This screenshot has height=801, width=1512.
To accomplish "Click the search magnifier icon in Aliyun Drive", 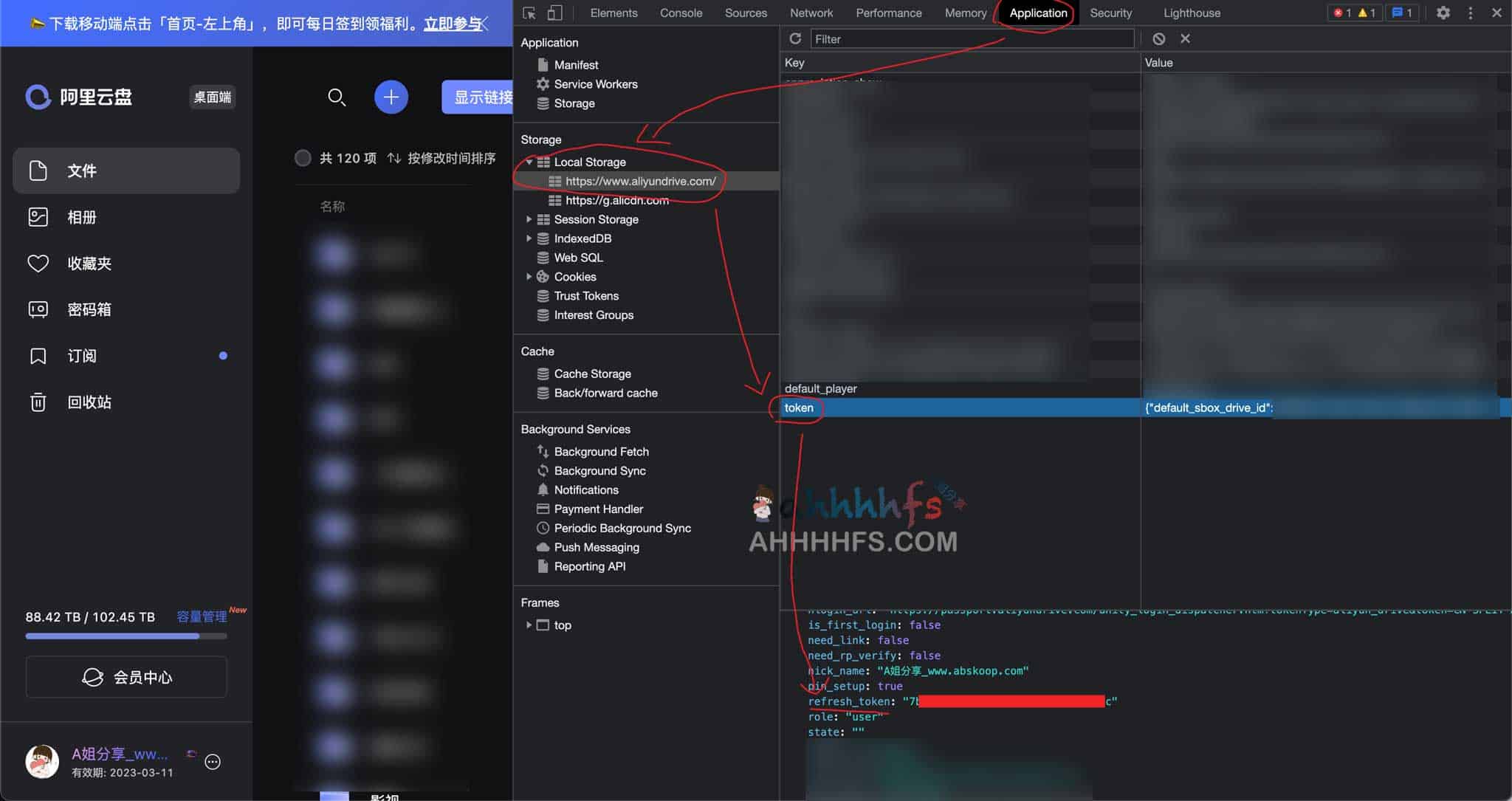I will [x=337, y=97].
